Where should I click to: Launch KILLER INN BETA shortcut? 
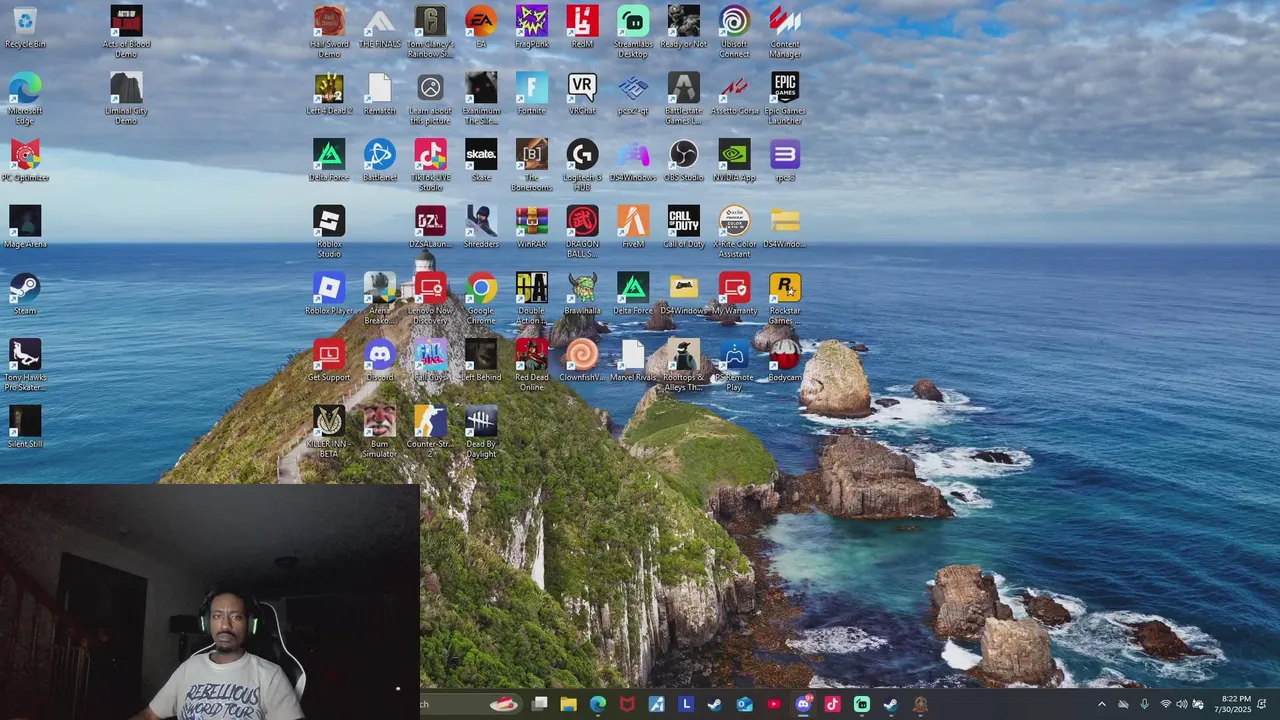click(329, 432)
